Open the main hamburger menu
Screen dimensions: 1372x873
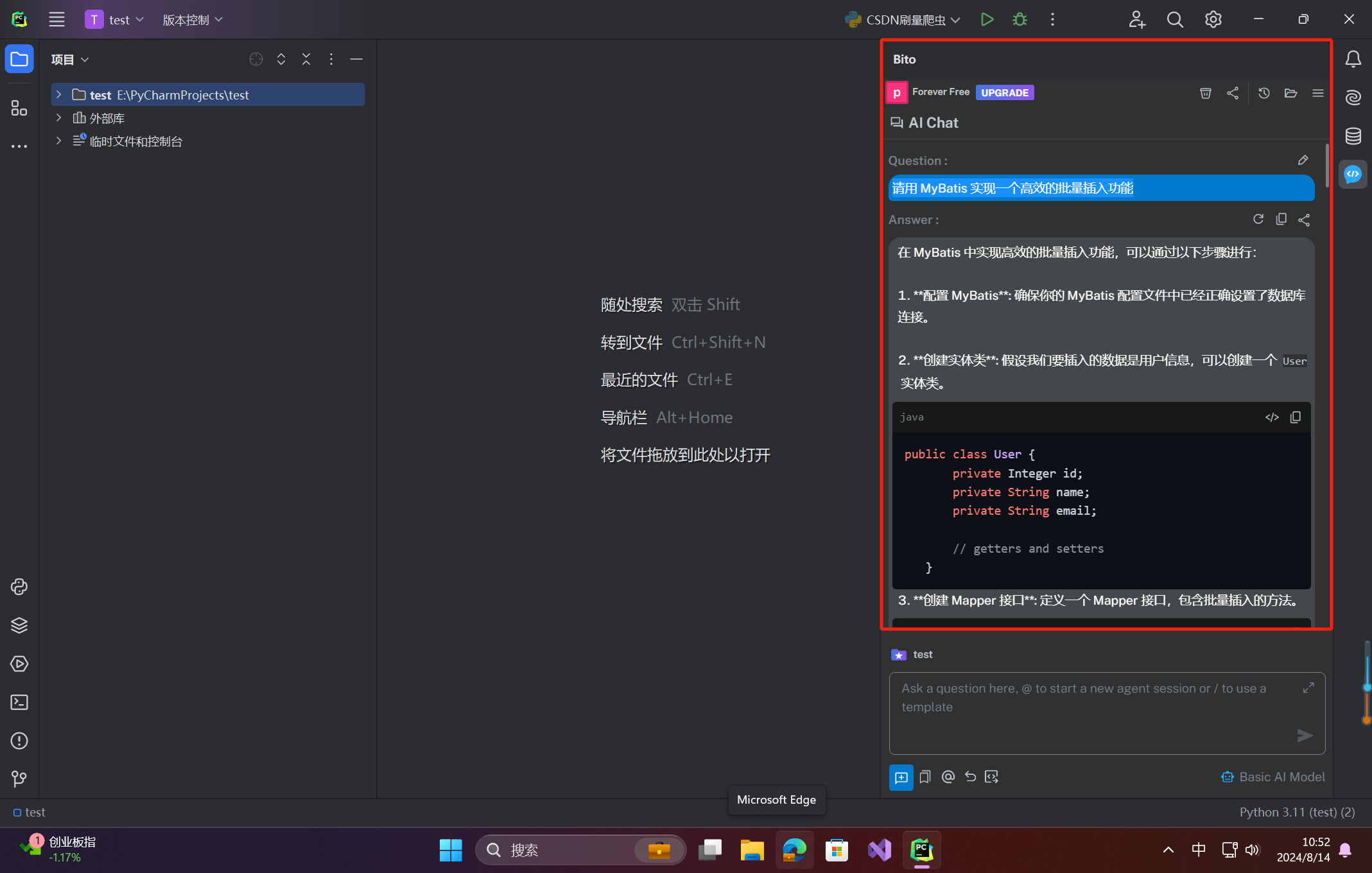pyautogui.click(x=56, y=20)
